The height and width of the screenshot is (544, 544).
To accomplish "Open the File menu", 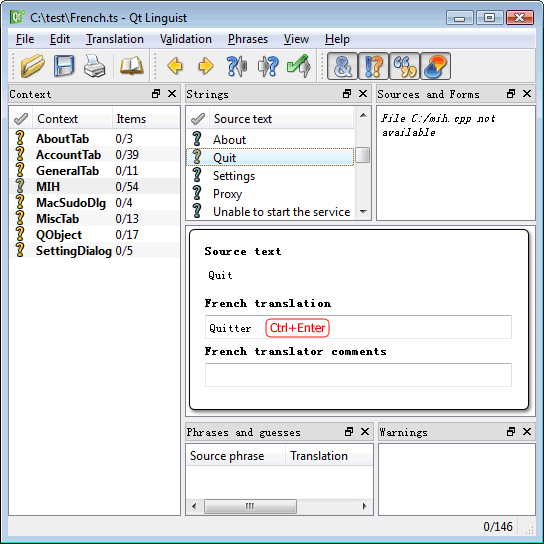I will click(25, 39).
